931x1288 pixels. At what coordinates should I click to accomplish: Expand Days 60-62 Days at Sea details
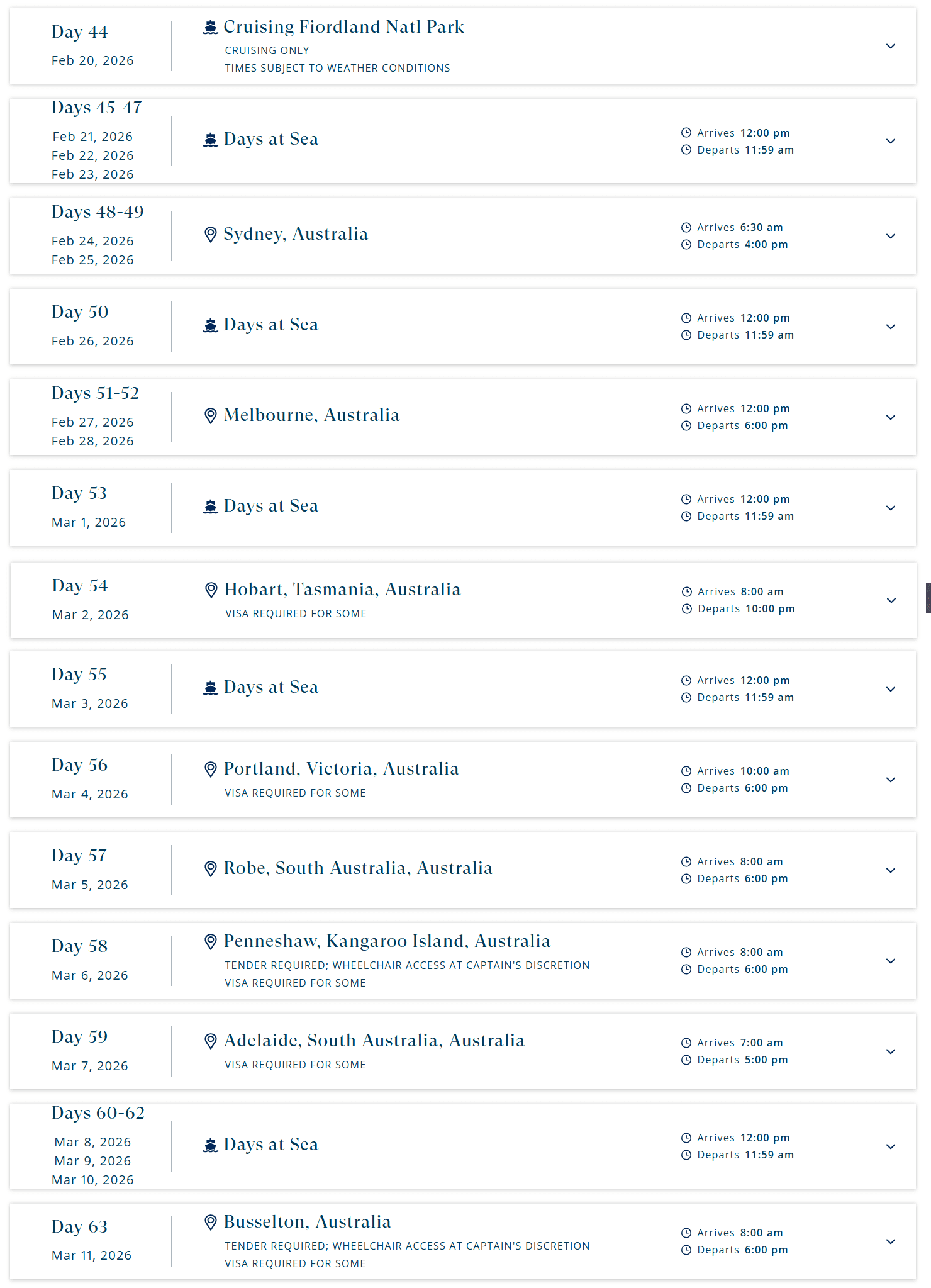(x=891, y=1147)
